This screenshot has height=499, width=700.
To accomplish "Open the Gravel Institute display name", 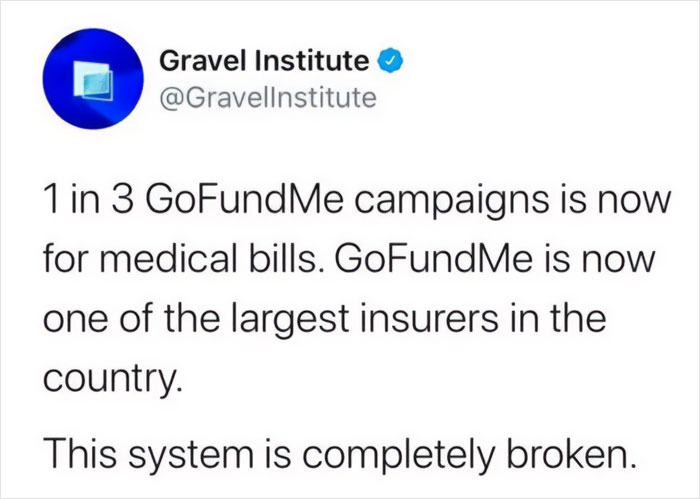I will [264, 61].
